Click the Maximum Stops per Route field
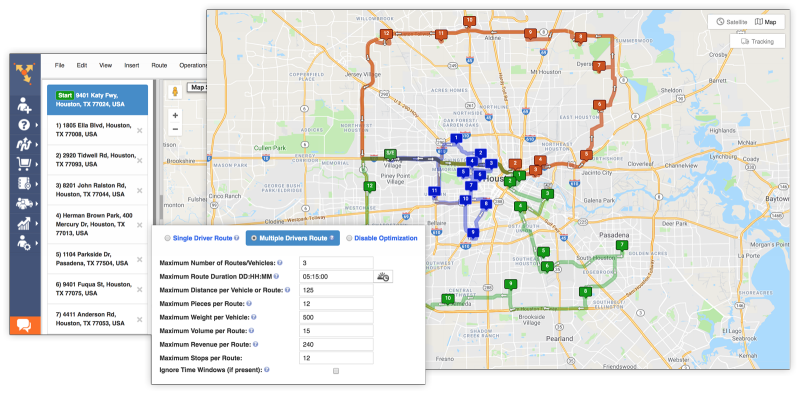Image resolution: width=800 pixels, height=398 pixels. pyautogui.click(x=336, y=358)
